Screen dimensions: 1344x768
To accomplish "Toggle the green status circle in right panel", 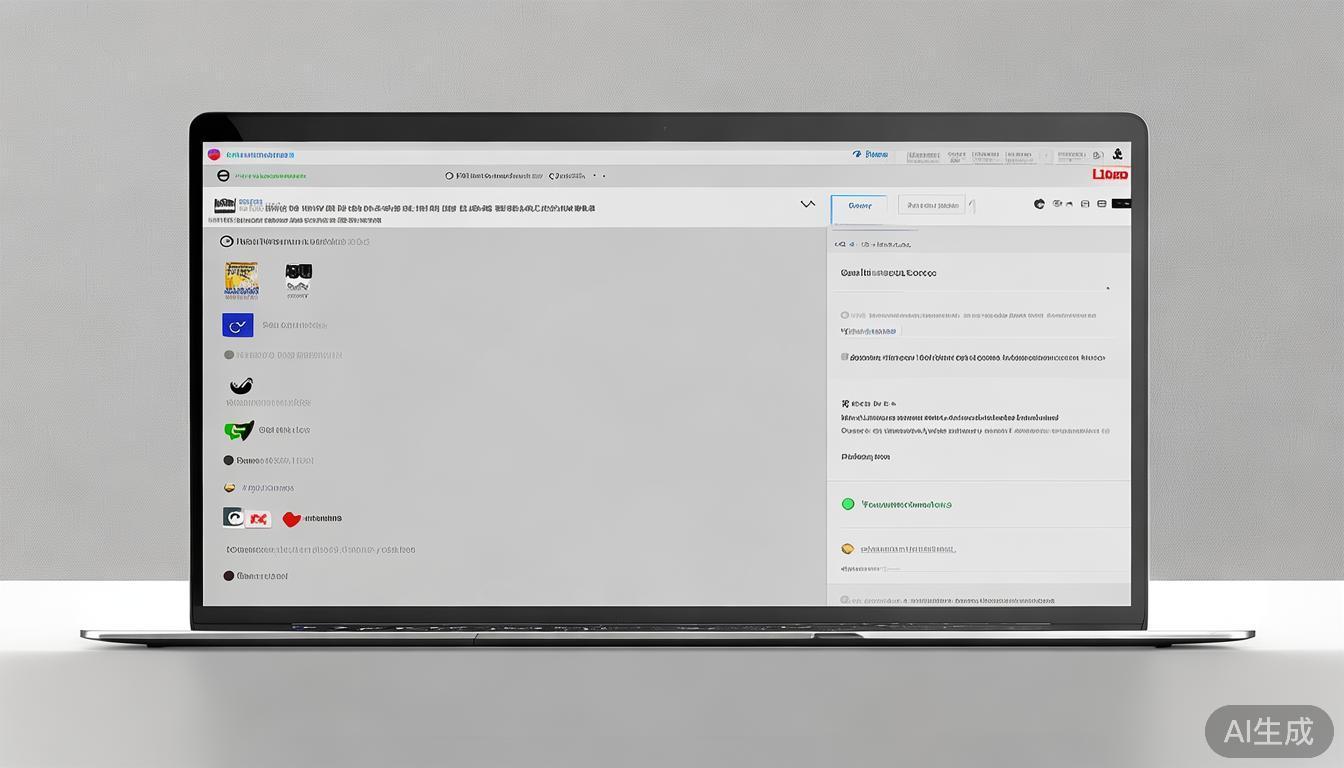I will coord(848,504).
